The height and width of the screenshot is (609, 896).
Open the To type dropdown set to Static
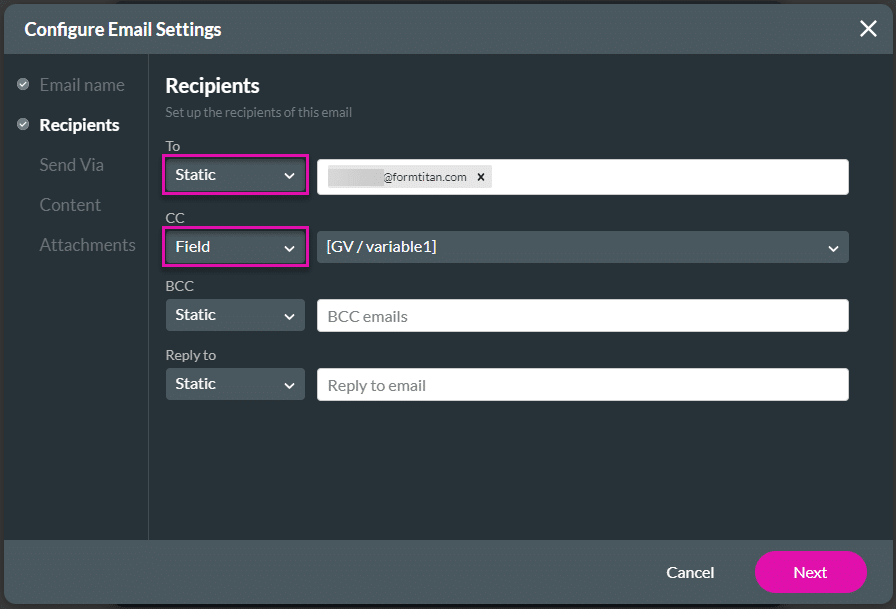pyautogui.click(x=235, y=175)
